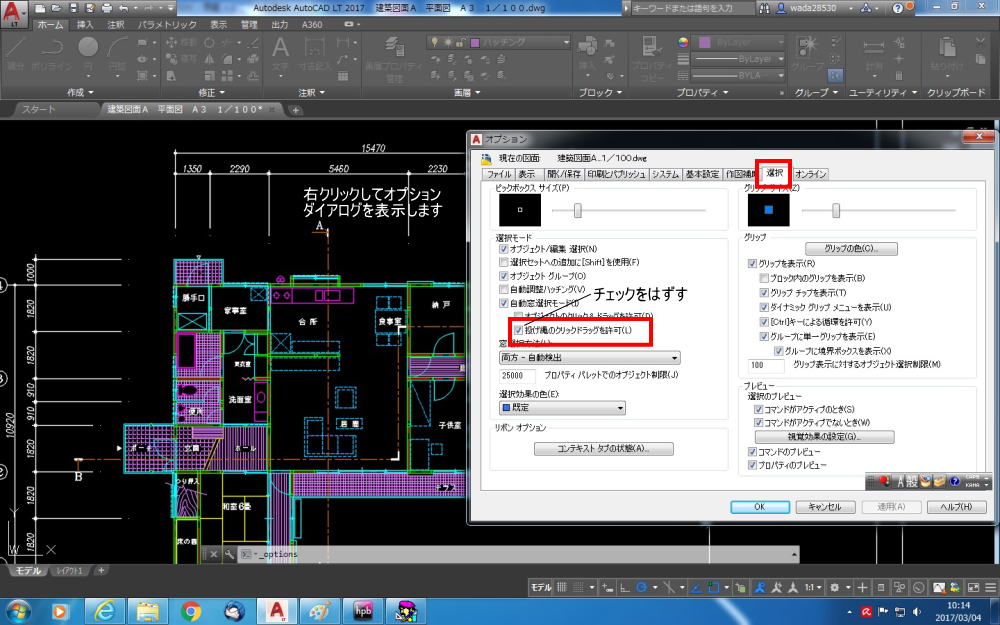Toggle the オブジェクト/編集 選択(N) checkbox
1000x625 pixels.
[504, 249]
